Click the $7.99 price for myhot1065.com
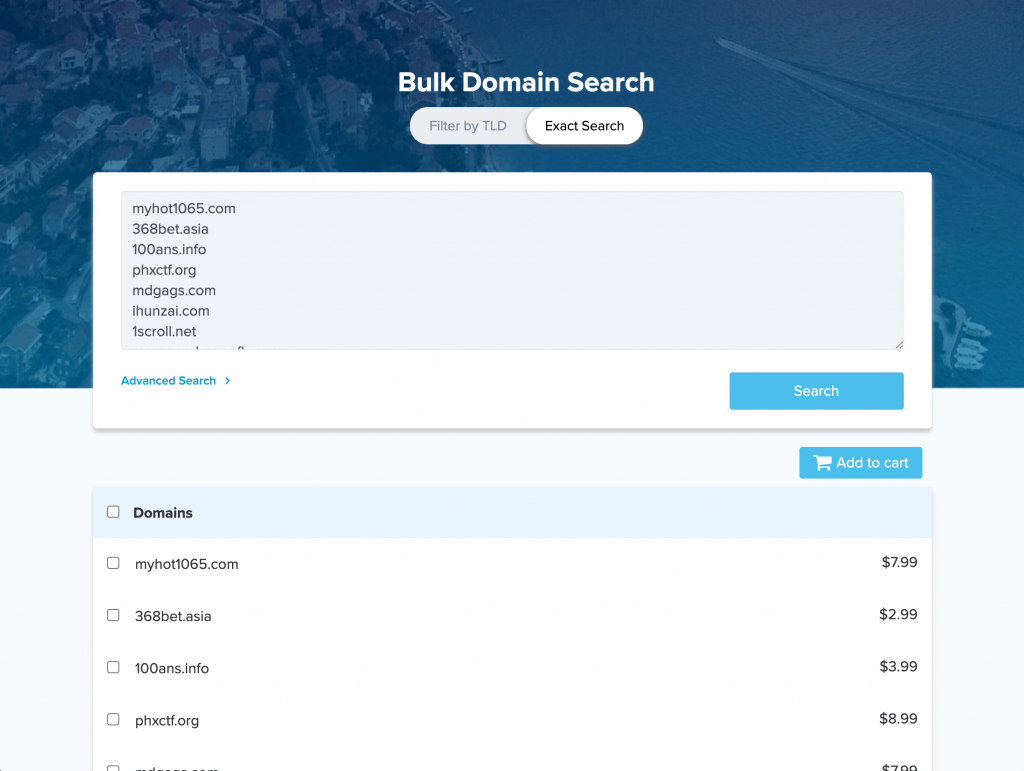 [899, 562]
